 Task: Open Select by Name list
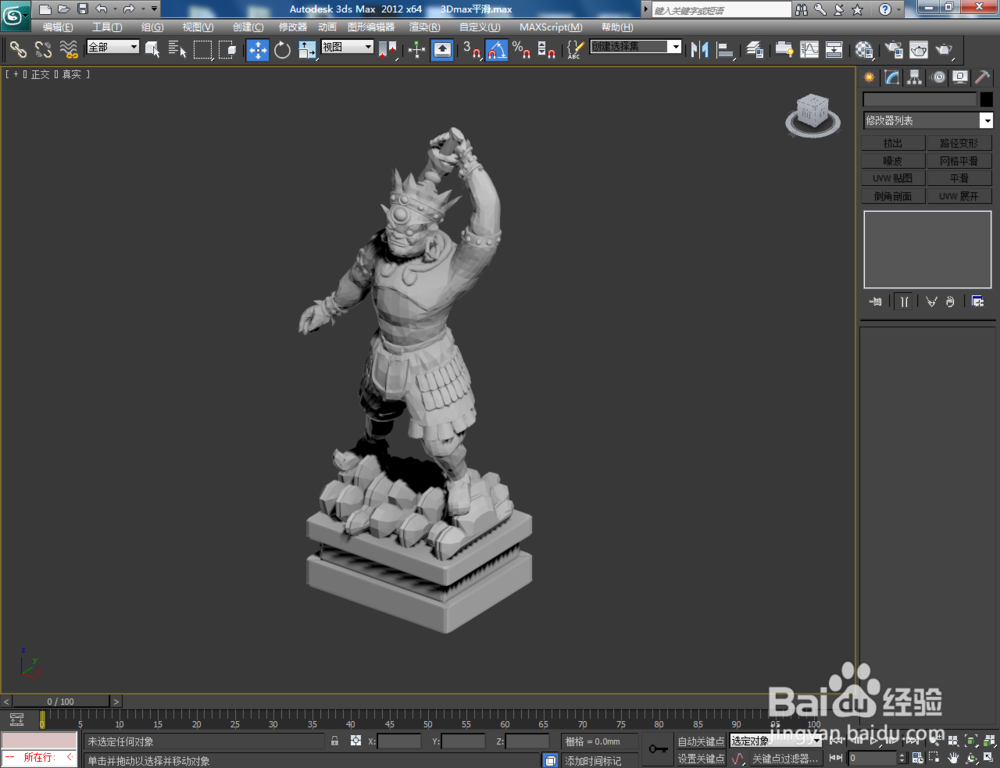point(177,49)
